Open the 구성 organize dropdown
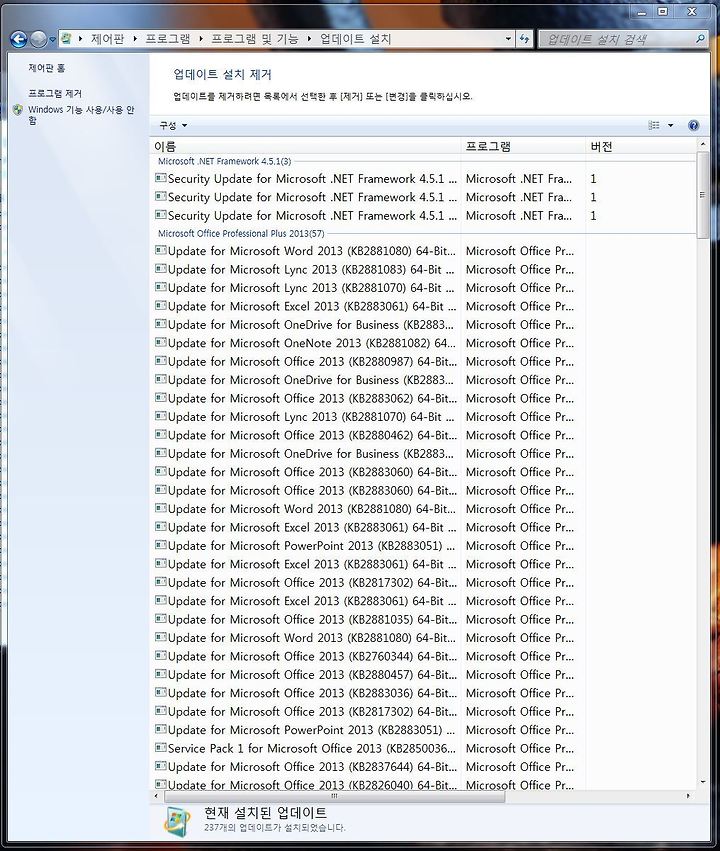Image resolution: width=720 pixels, height=851 pixels. click(x=173, y=126)
